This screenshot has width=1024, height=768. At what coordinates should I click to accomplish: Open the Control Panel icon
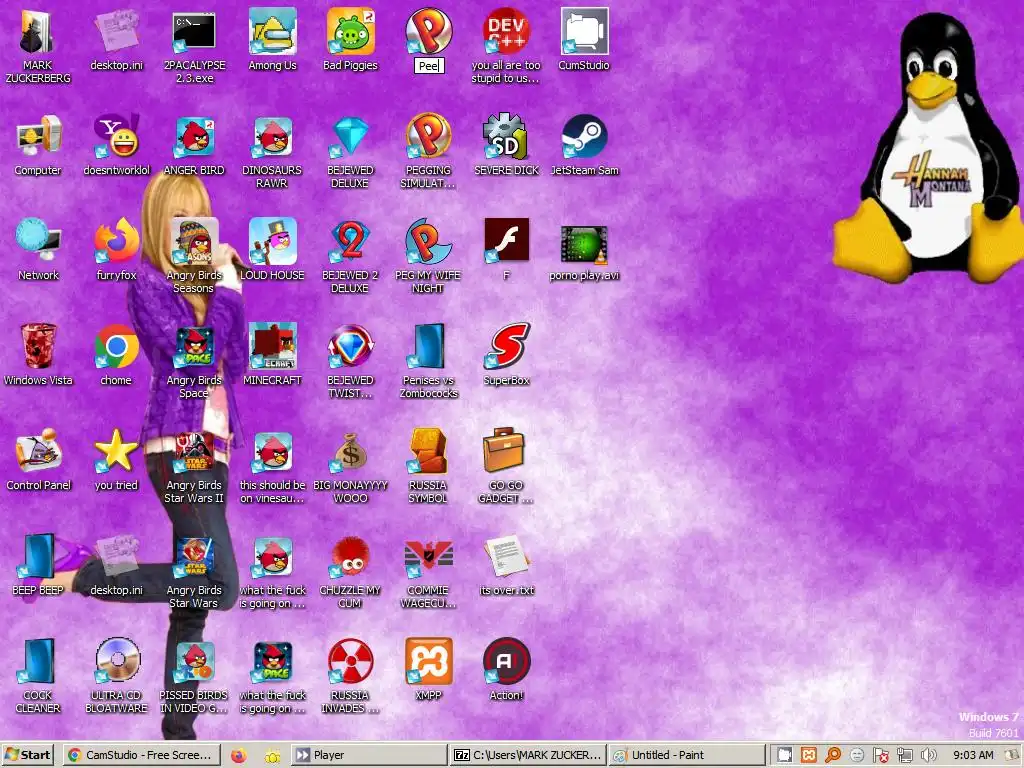coord(38,452)
